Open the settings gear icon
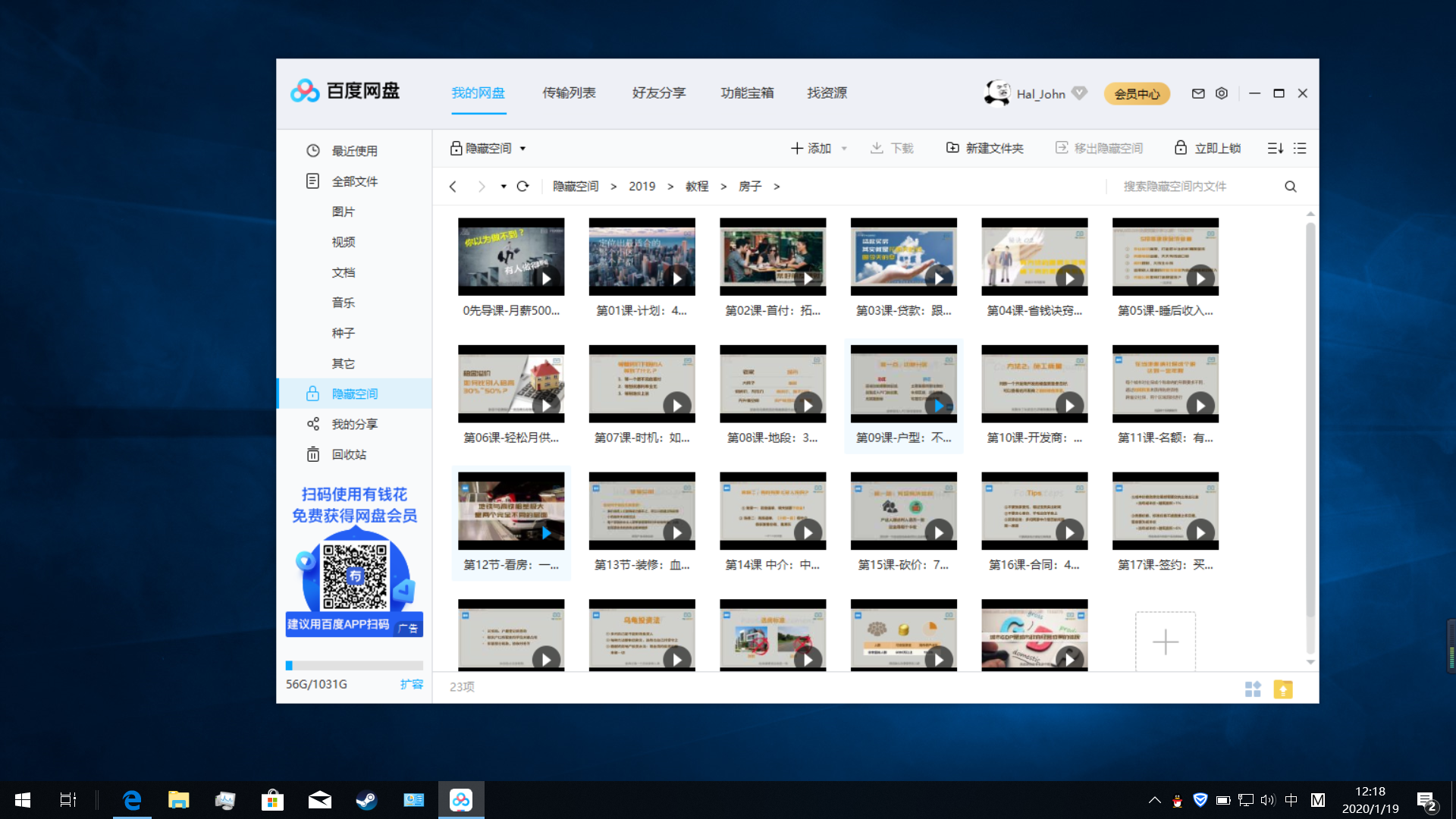The height and width of the screenshot is (819, 1456). pyautogui.click(x=1221, y=93)
